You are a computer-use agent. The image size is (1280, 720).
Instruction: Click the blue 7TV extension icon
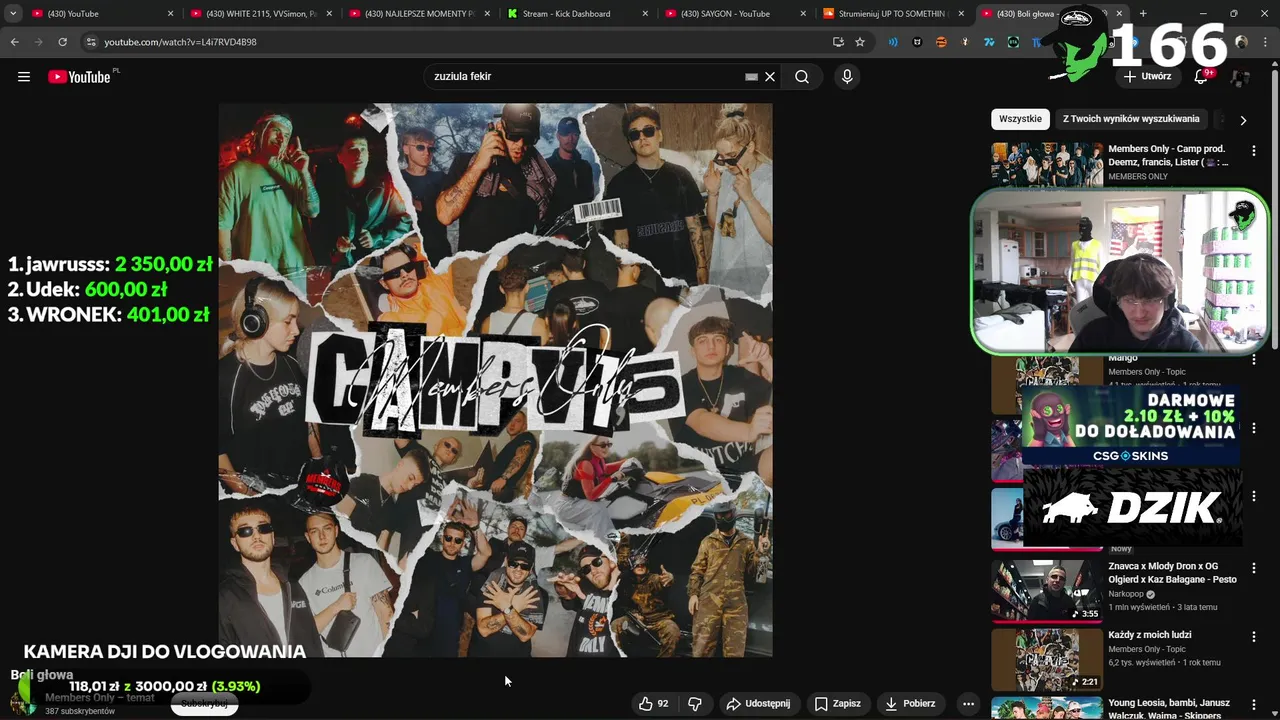click(989, 42)
